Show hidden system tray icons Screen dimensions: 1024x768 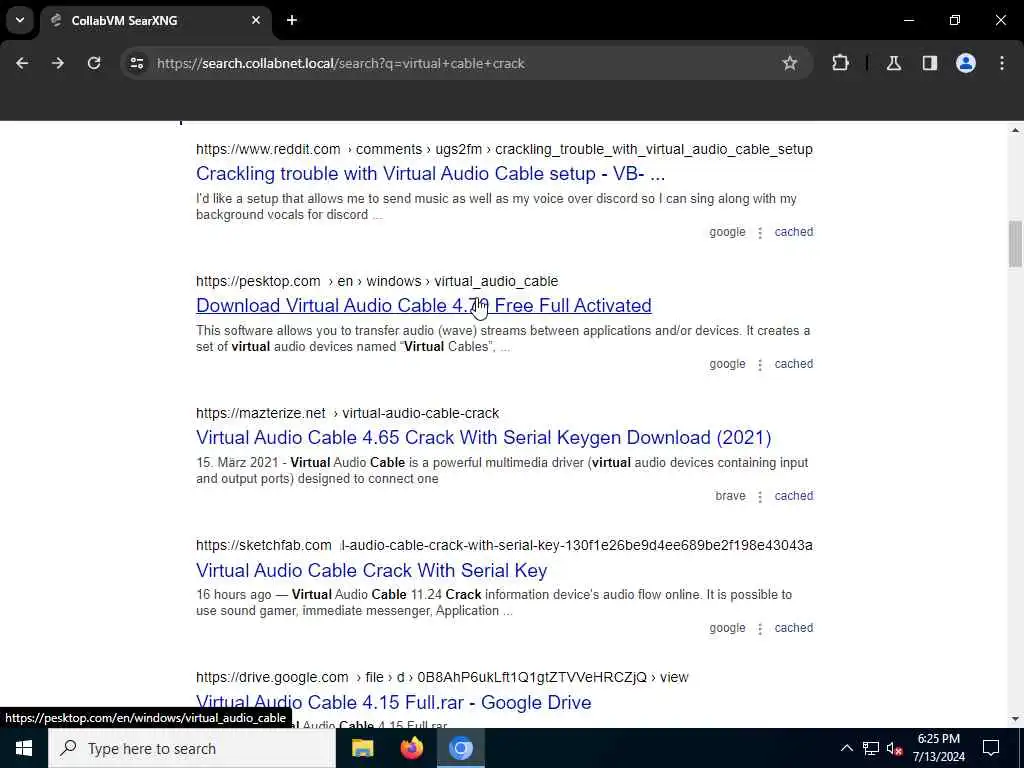pyautogui.click(x=846, y=748)
